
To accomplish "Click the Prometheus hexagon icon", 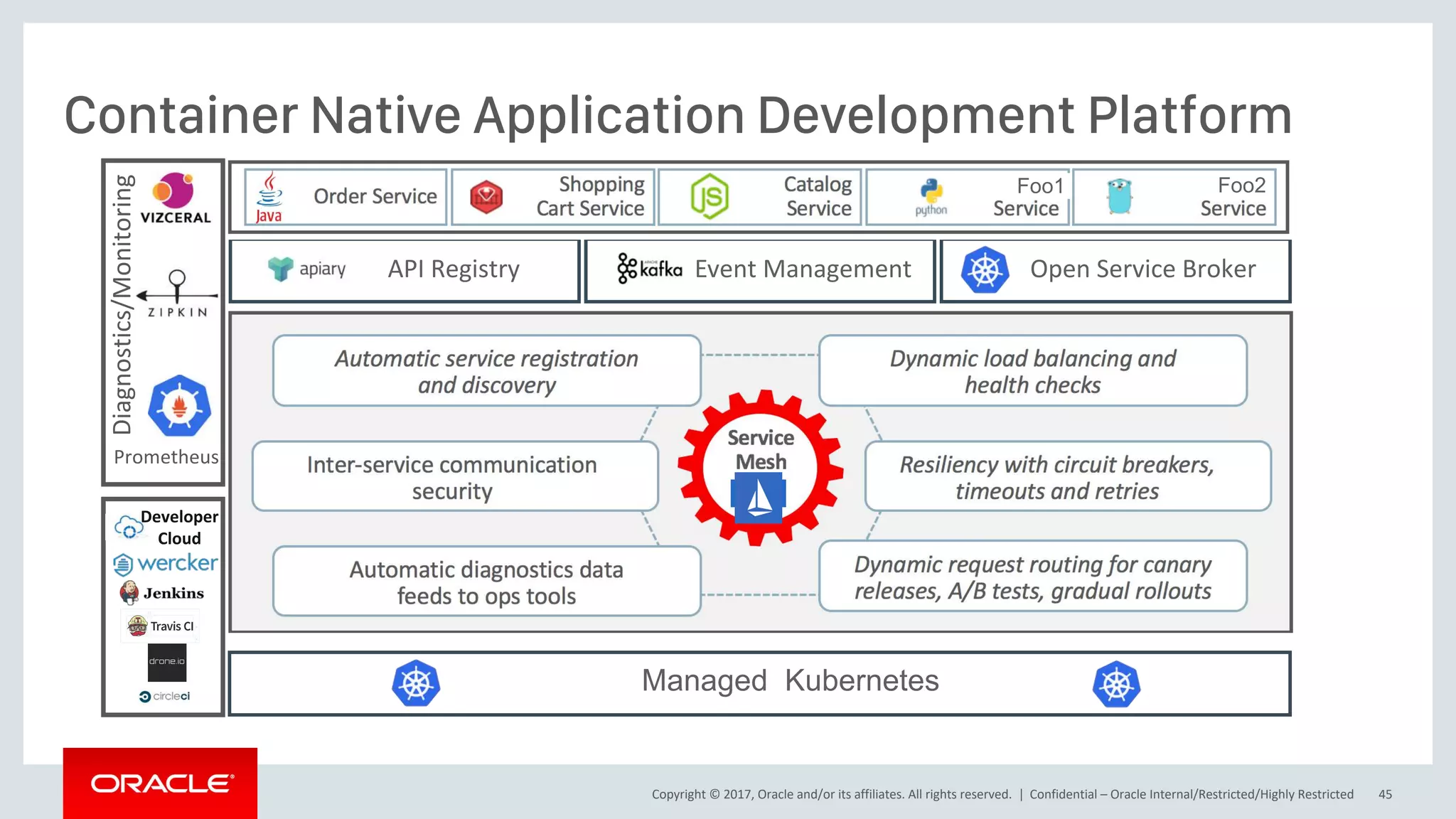I will coord(179,406).
